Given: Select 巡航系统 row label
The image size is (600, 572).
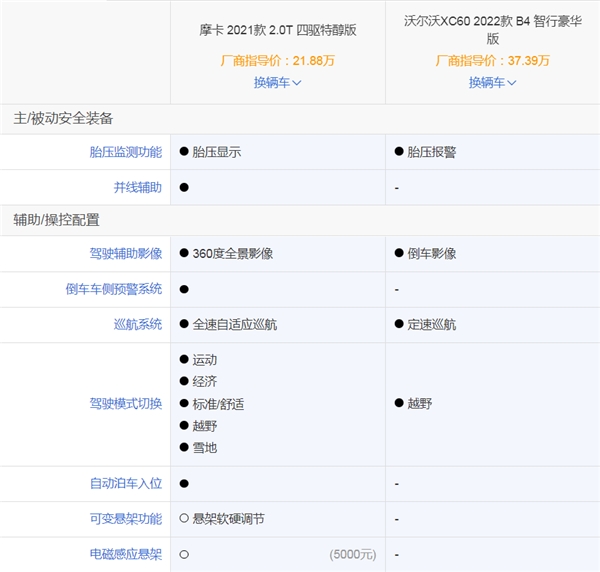Looking at the screenshot, I should tap(137, 324).
